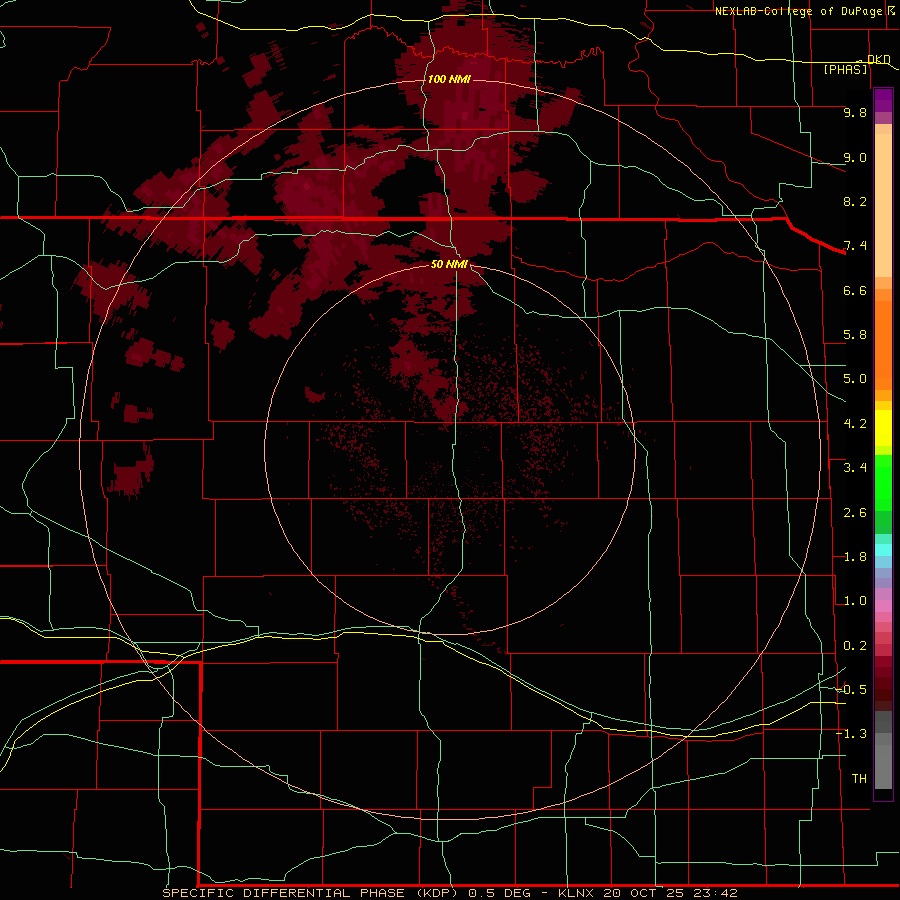900x900 pixels.
Task: Click the orange segment of the color bar
Action: click(883, 346)
